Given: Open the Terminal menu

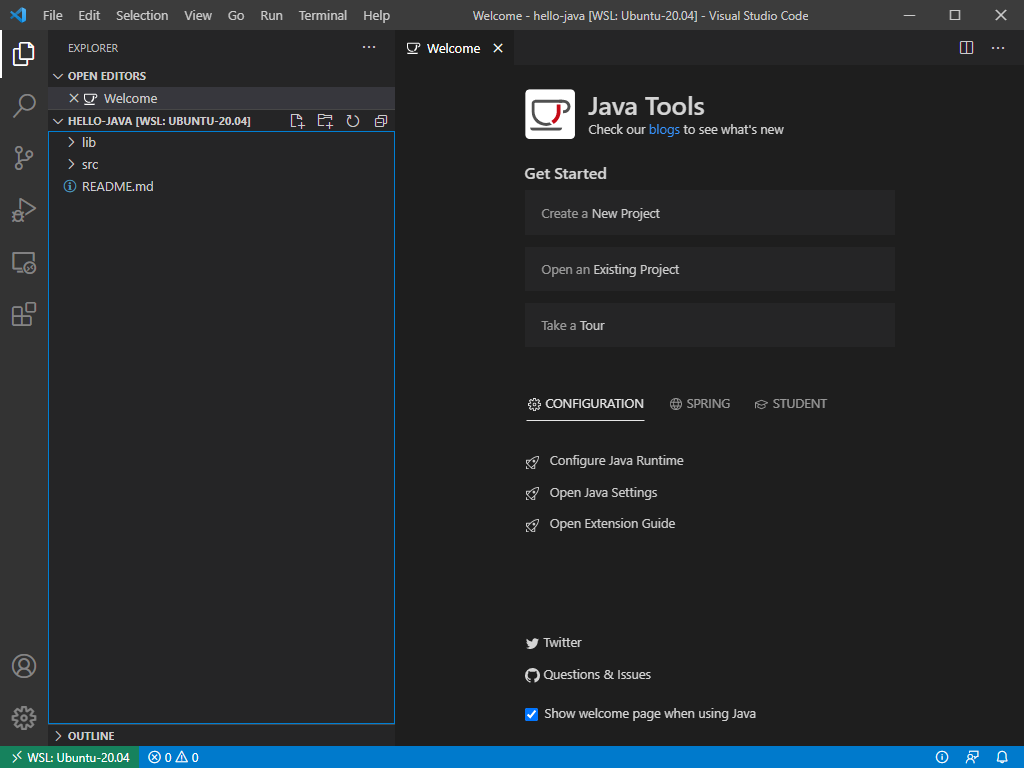Looking at the screenshot, I should tap(323, 15).
